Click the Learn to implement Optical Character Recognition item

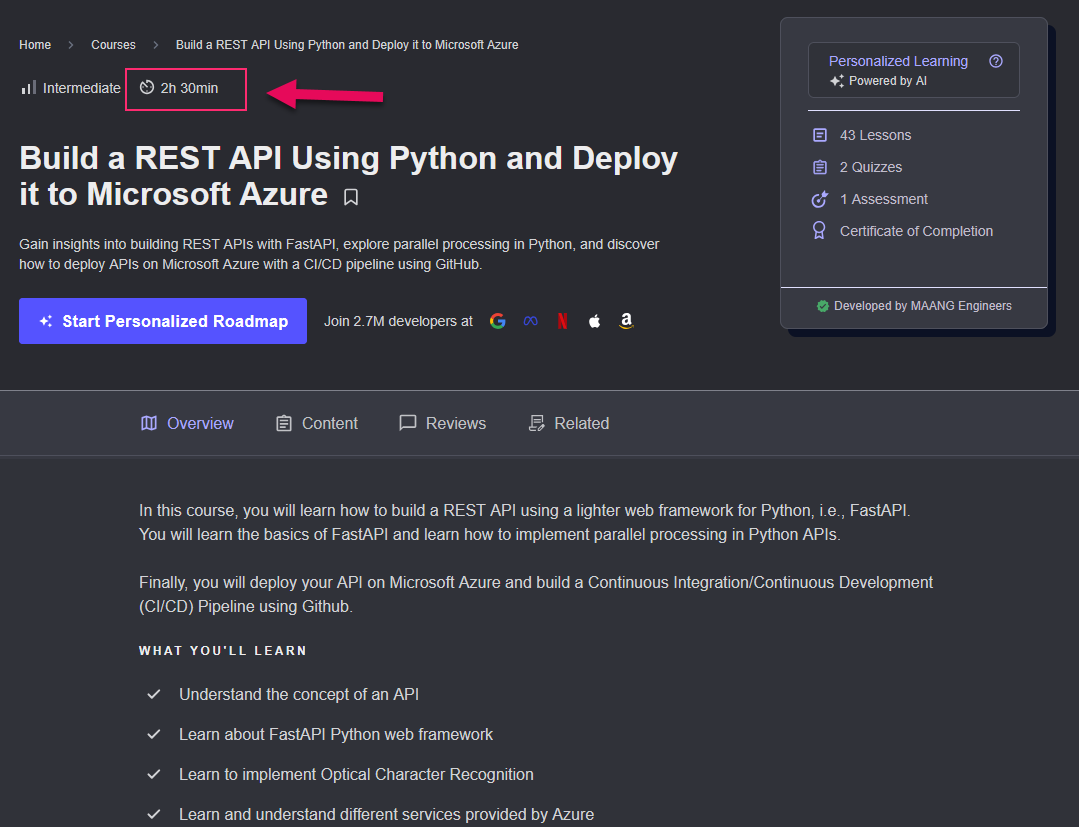356,774
